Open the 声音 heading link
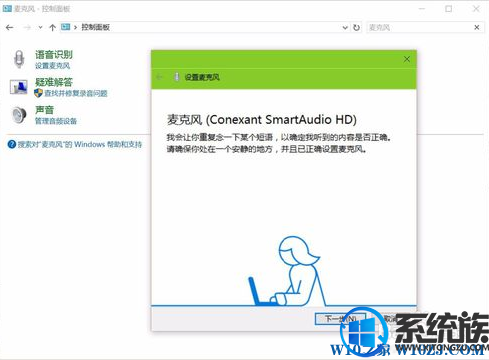The width and height of the screenshot is (489, 360). (x=44, y=110)
